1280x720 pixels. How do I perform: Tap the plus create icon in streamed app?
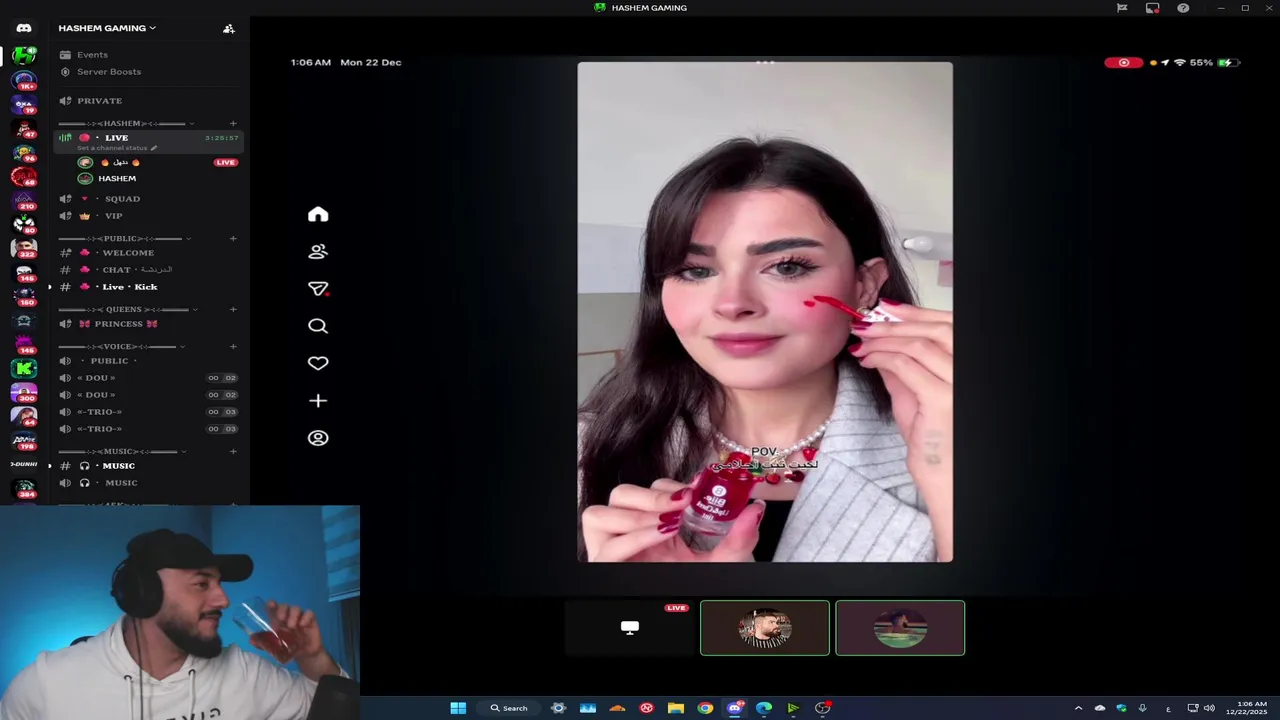318,401
